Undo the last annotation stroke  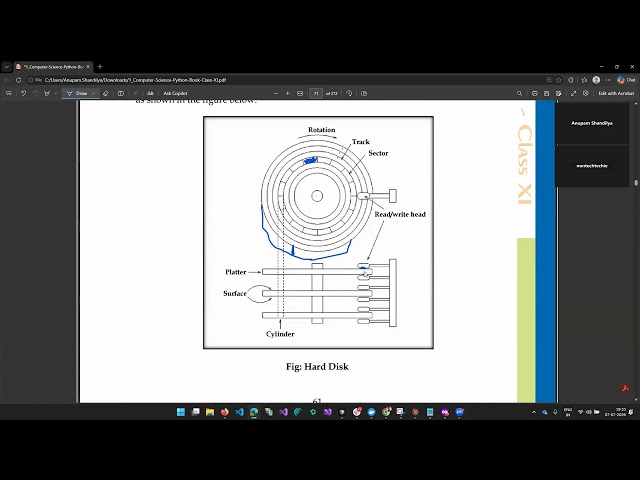[23, 93]
